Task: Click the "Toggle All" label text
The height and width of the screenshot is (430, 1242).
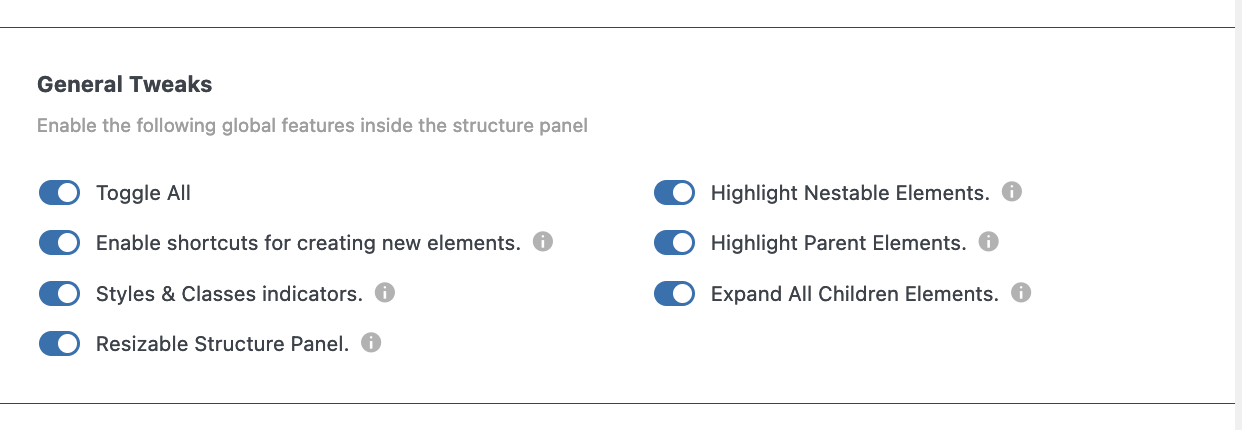Action: (143, 193)
